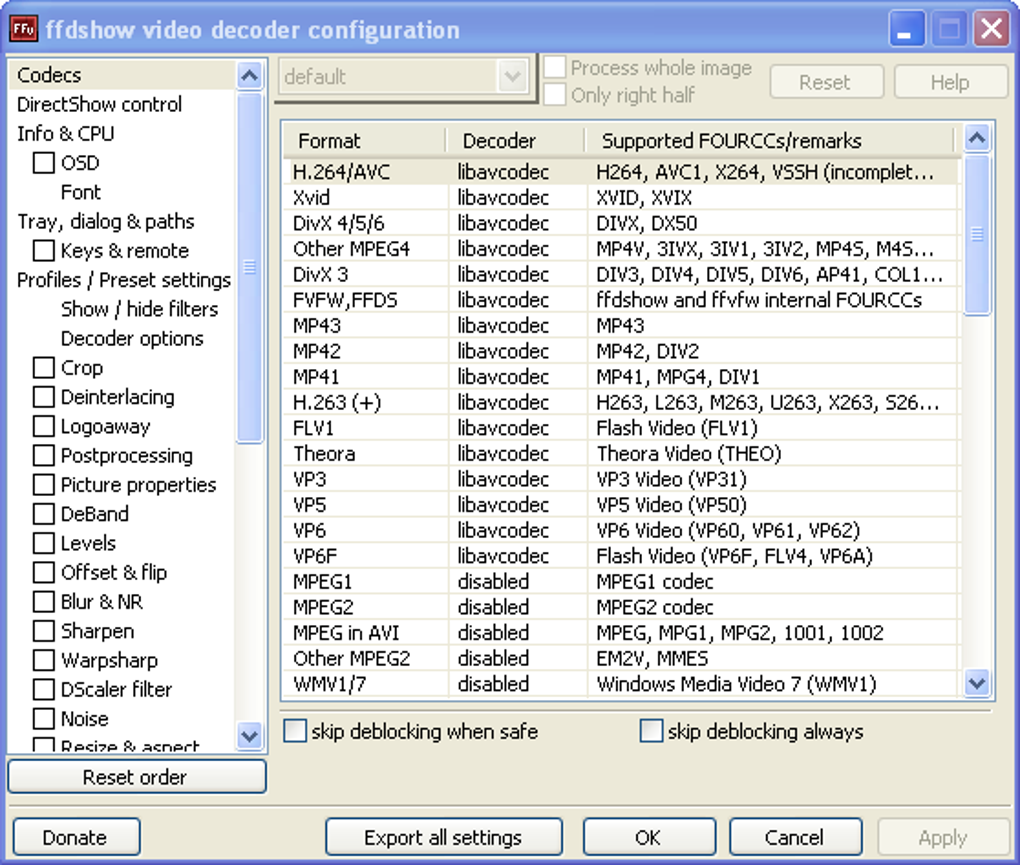Viewport: 1020px width, 865px height.
Task: Enable the Levels checkbox
Action: click(44, 543)
